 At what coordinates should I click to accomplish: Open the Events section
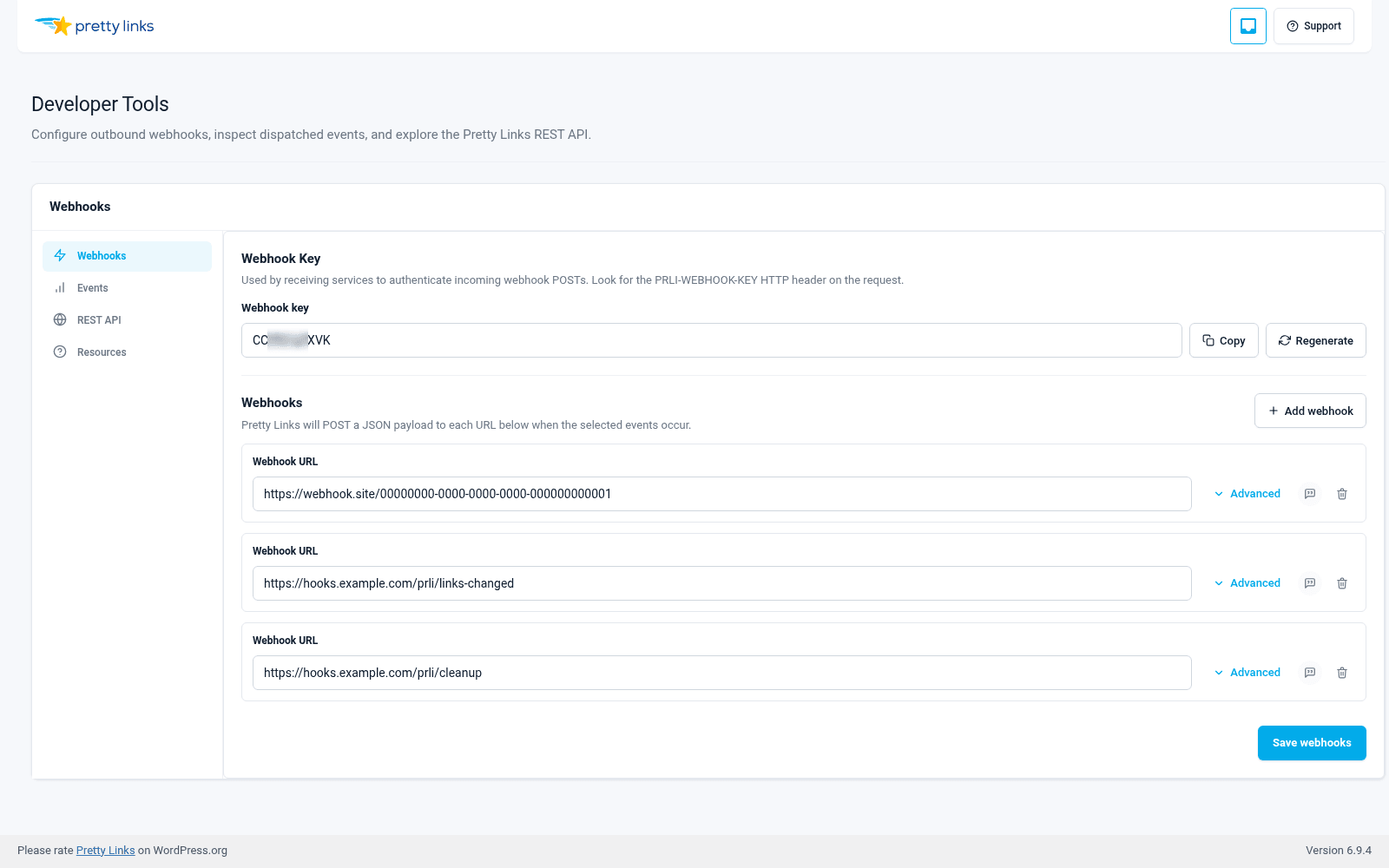(x=127, y=288)
